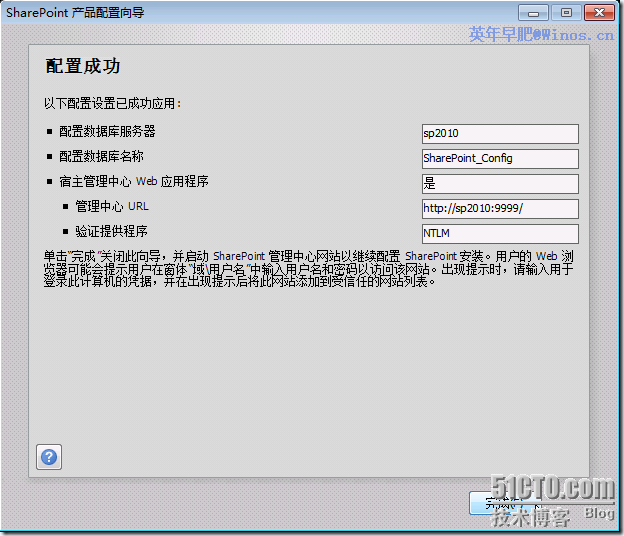624x536 pixels.
Task: Click the 是 value field for hosting Central Administration
Action: point(500,184)
